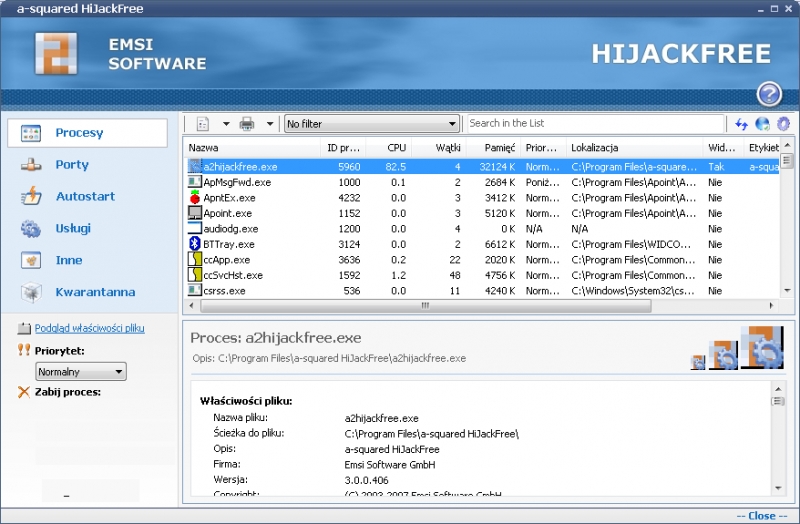Click horizontal scrollbar right arrow
800x524 pixels.
pyautogui.click(x=771, y=306)
